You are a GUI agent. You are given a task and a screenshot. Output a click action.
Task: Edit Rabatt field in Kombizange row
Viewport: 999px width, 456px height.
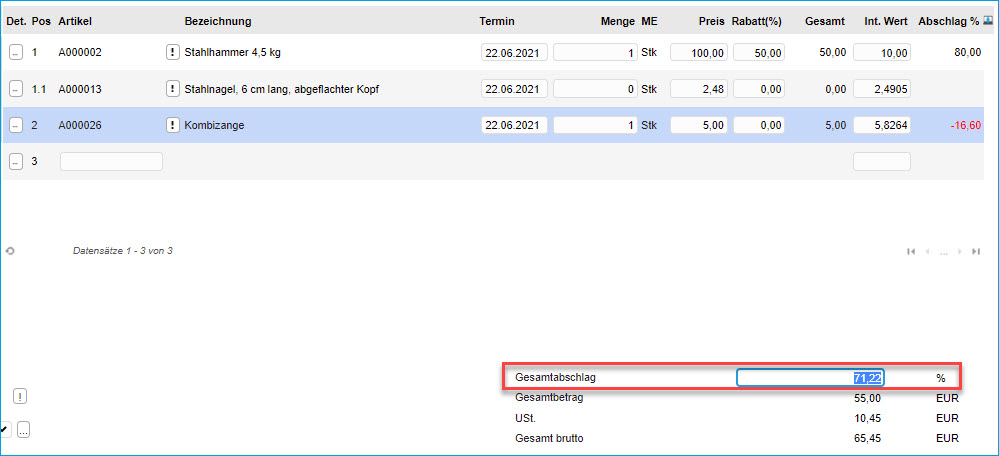759,125
